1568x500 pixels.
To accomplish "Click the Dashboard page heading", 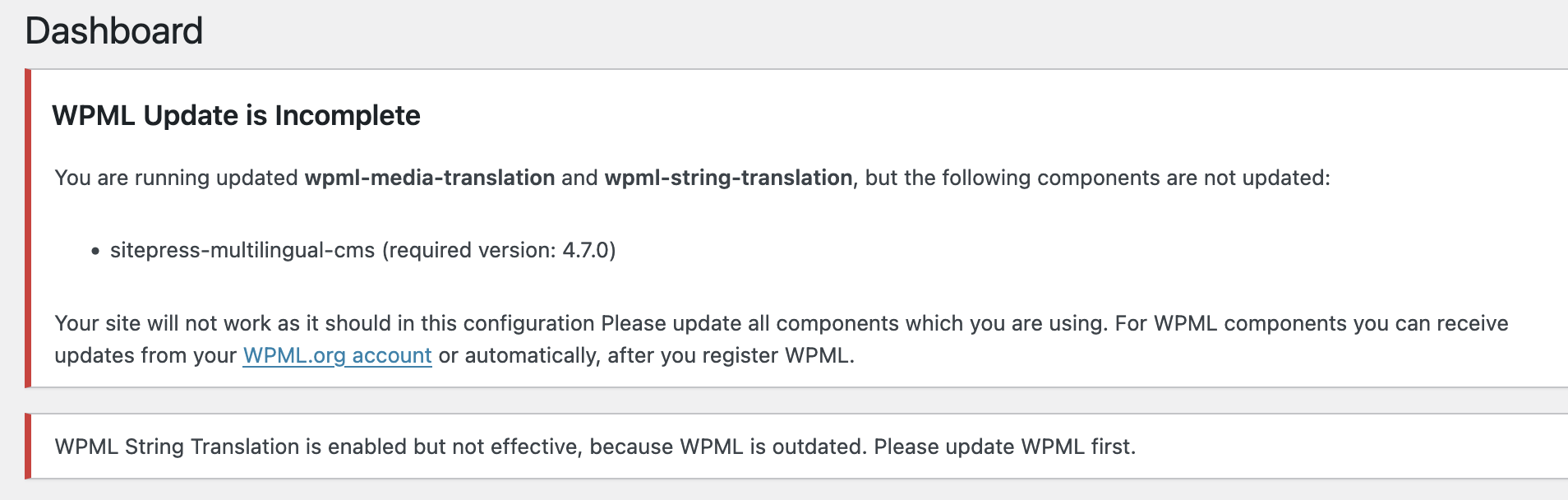I will point(114,31).
